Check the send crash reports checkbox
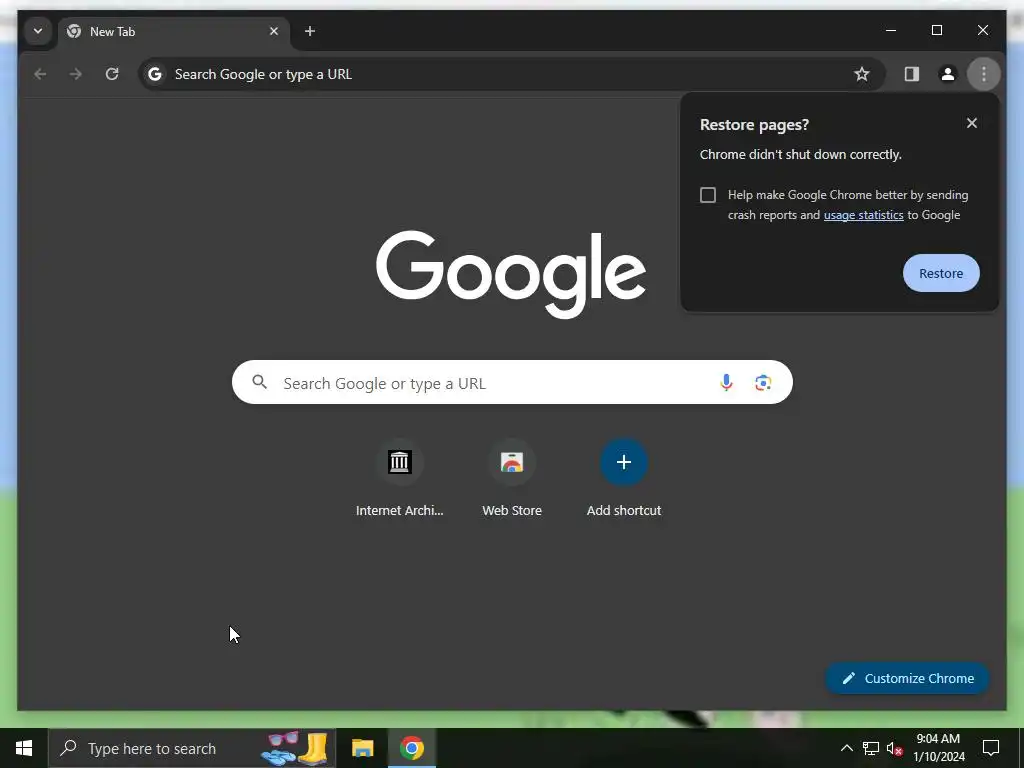The image size is (1024, 768). [708, 195]
